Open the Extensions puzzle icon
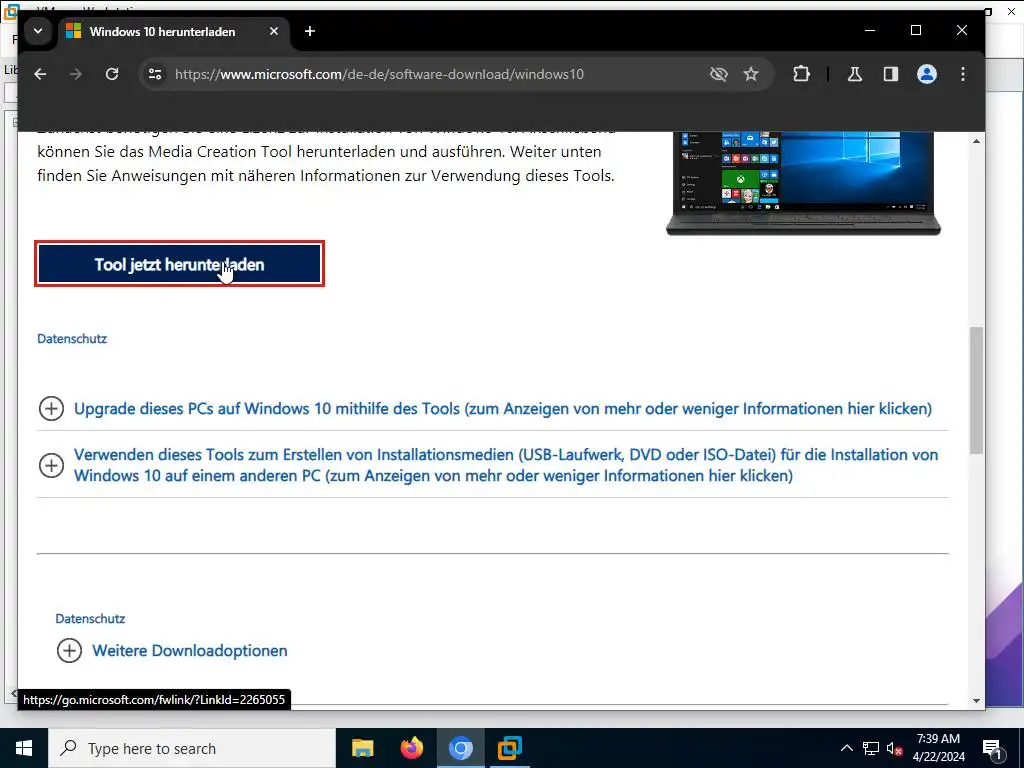1024x768 pixels. pyautogui.click(x=801, y=74)
